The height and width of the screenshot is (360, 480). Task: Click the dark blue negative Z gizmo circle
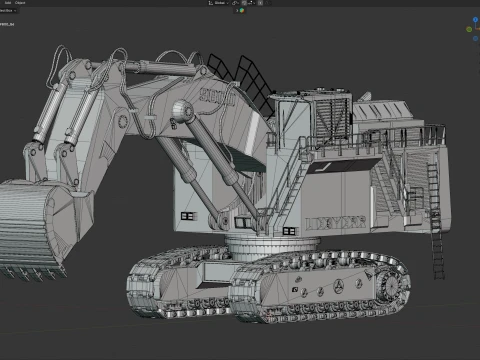[x=476, y=39]
